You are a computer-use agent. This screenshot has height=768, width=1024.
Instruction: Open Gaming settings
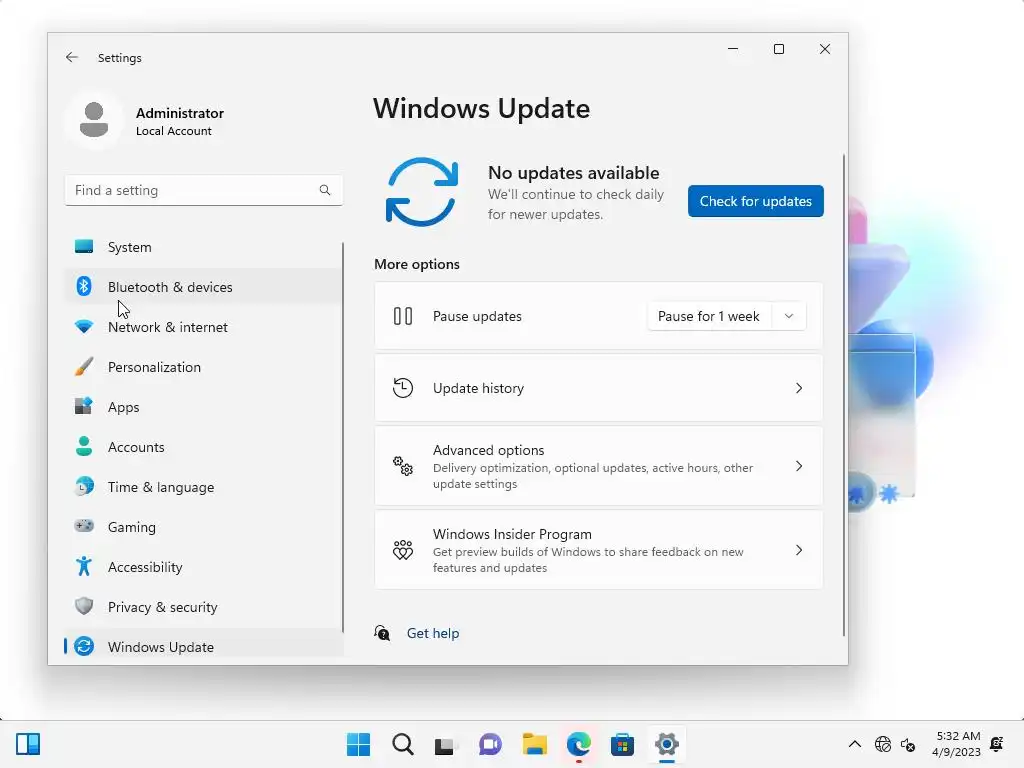click(x=203, y=526)
